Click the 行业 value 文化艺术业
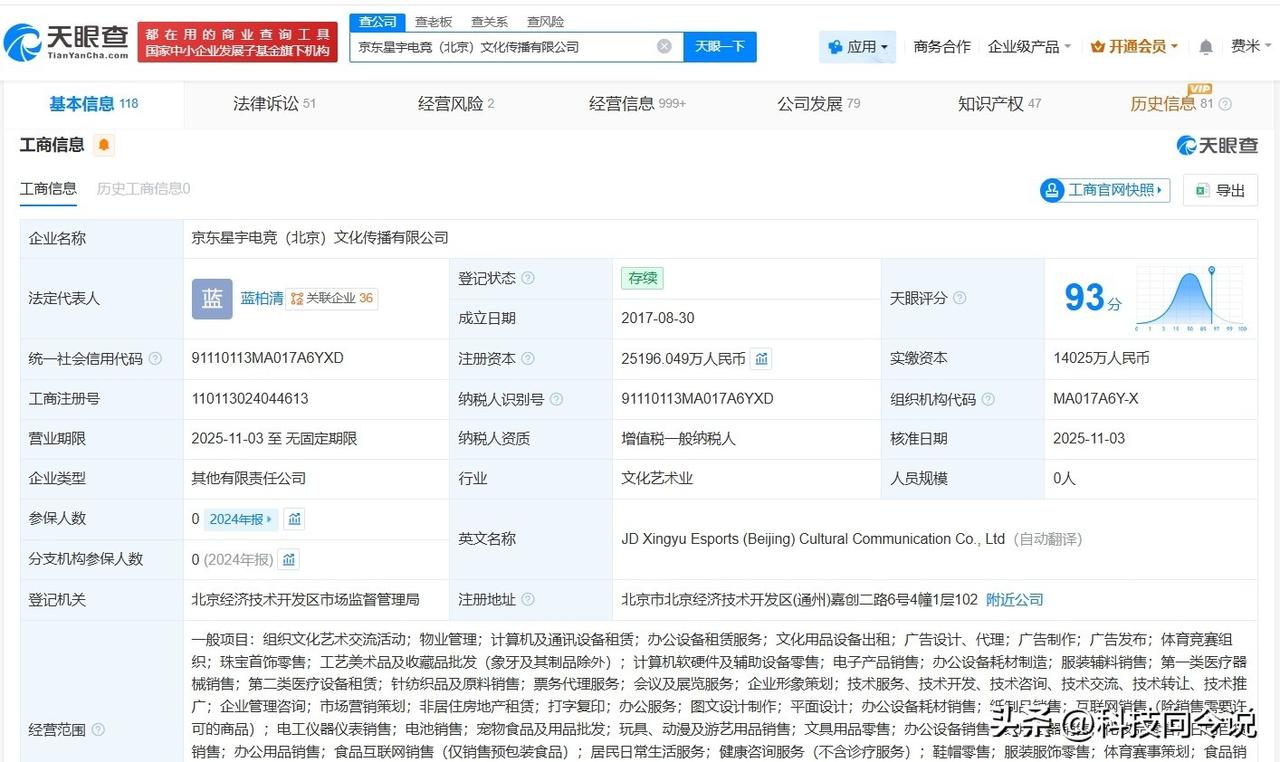 (657, 478)
